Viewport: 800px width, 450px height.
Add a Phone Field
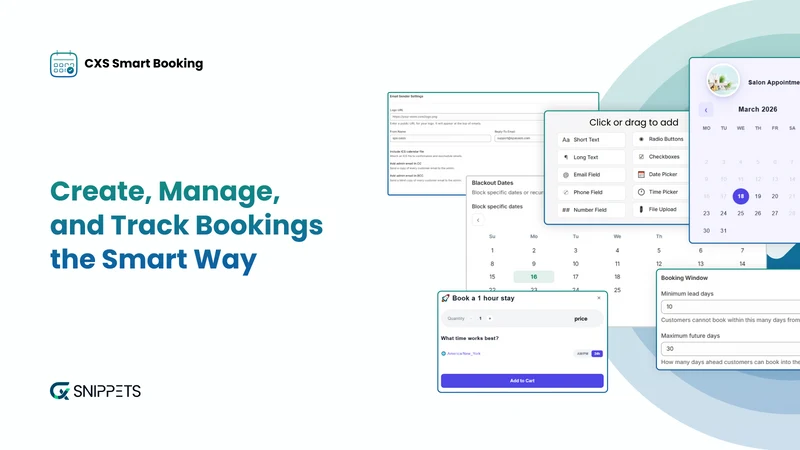(591, 192)
